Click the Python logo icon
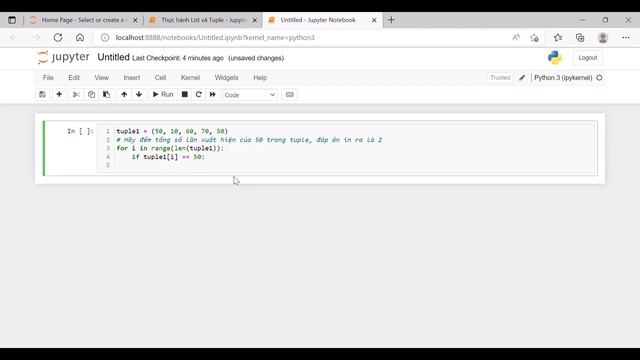This screenshot has width=640, height=360. point(555,58)
